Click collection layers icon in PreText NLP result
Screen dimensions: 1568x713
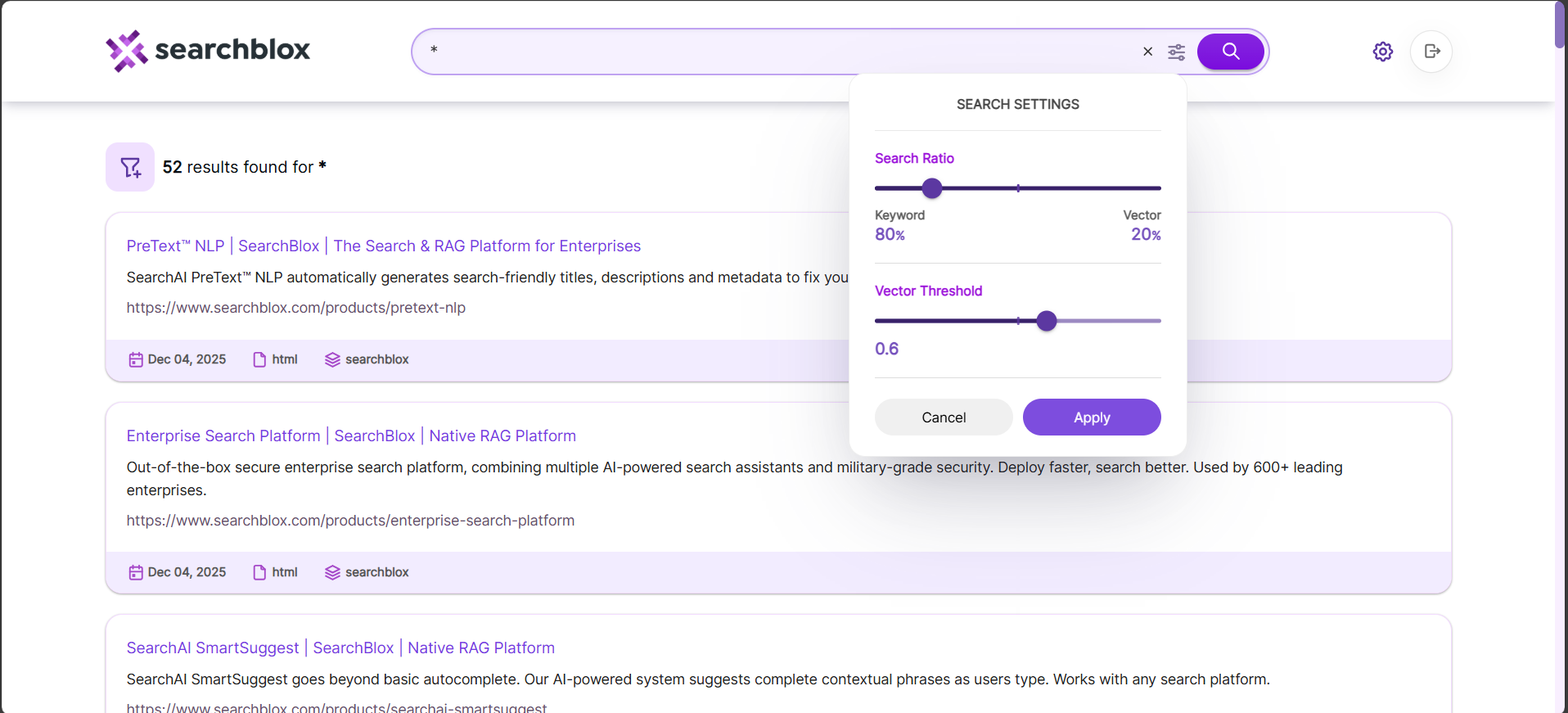(332, 360)
